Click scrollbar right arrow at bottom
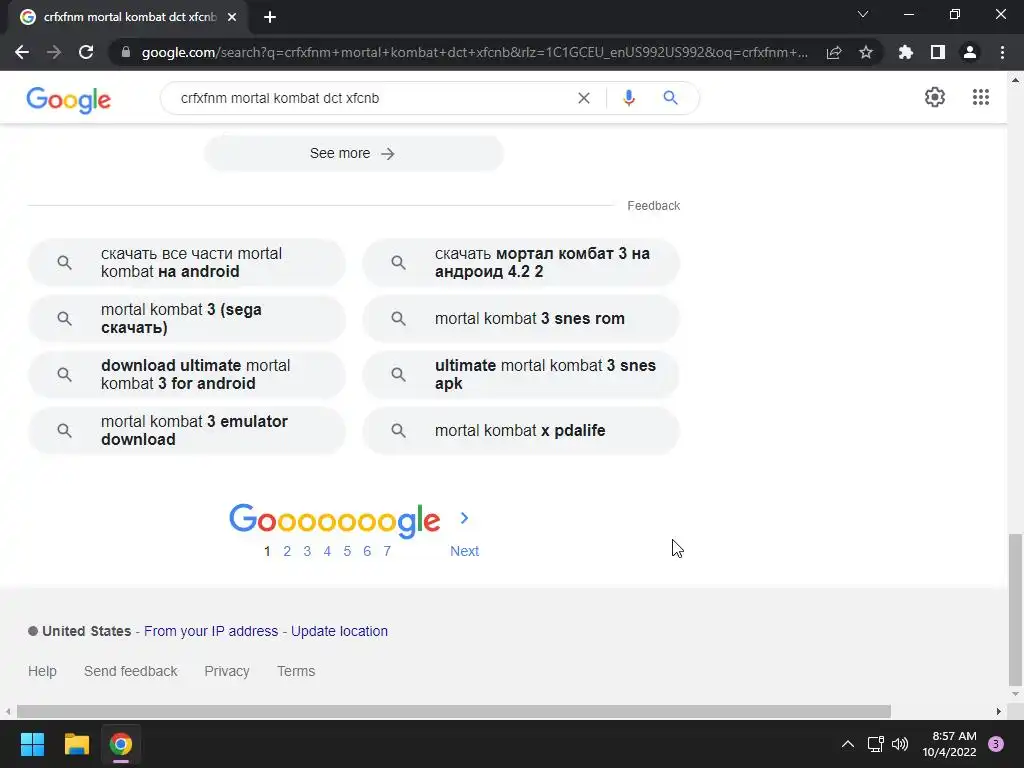Viewport: 1024px width, 768px height. coord(999,711)
